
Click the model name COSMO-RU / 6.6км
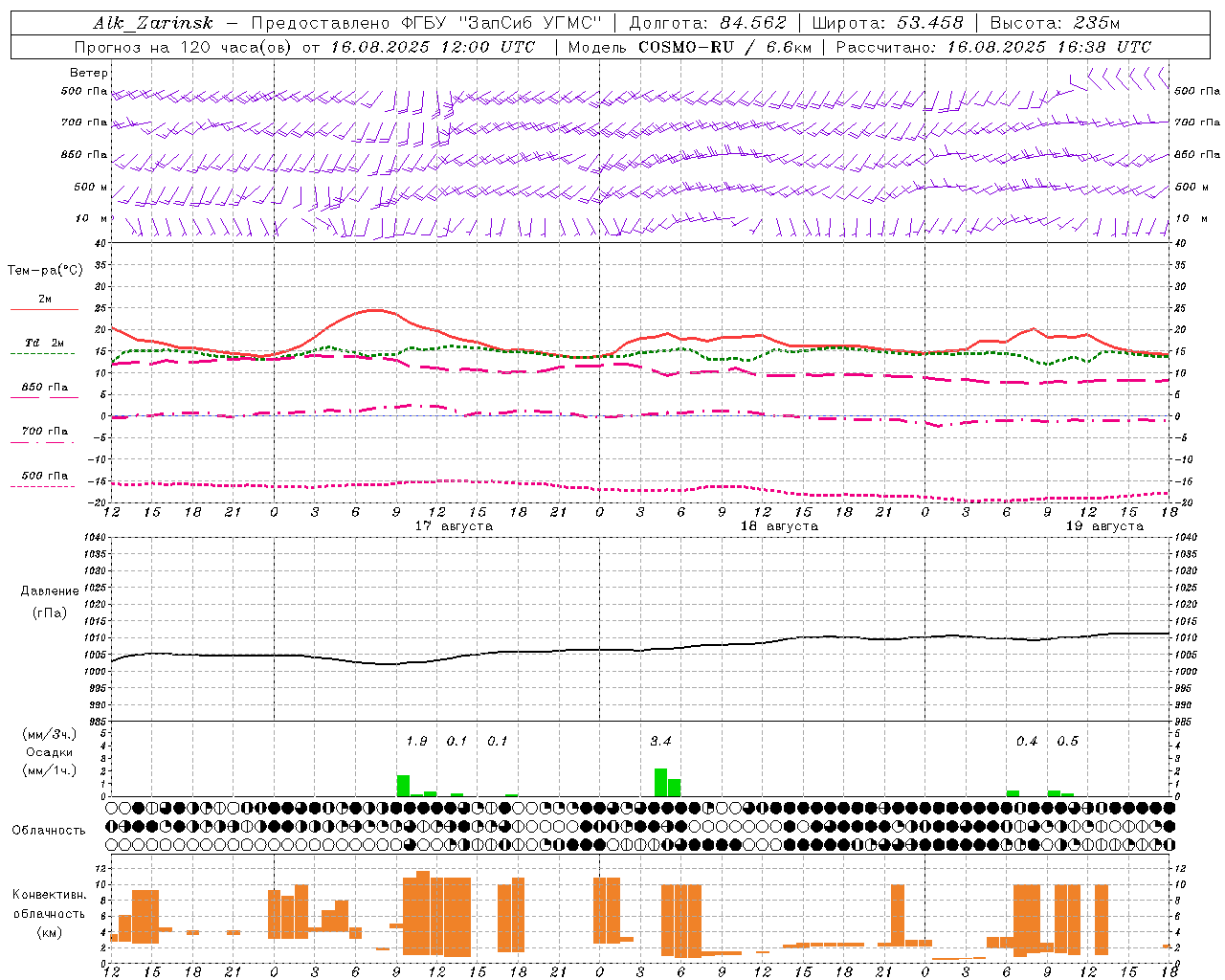pos(724,47)
